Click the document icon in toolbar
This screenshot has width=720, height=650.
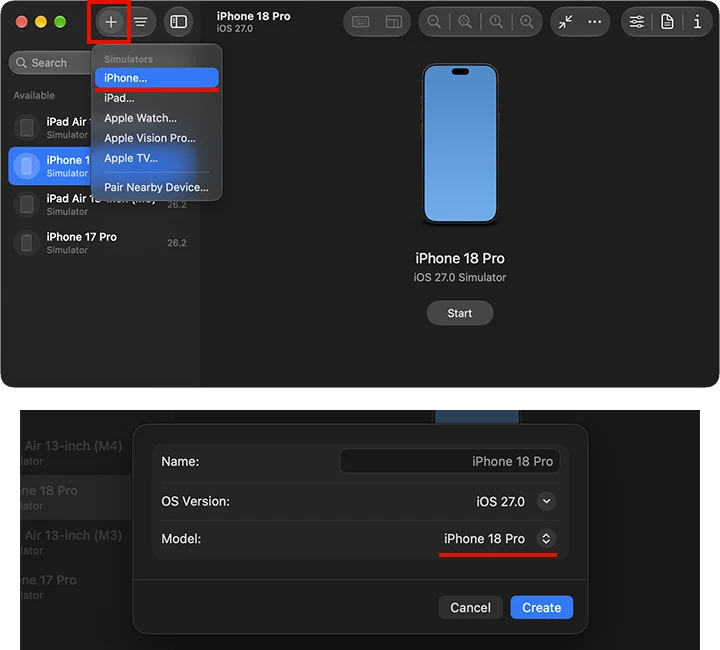point(667,22)
